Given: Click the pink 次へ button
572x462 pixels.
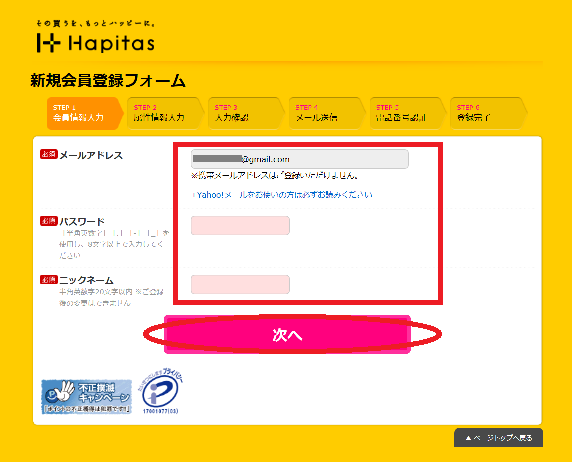Looking at the screenshot, I should coord(287,335).
